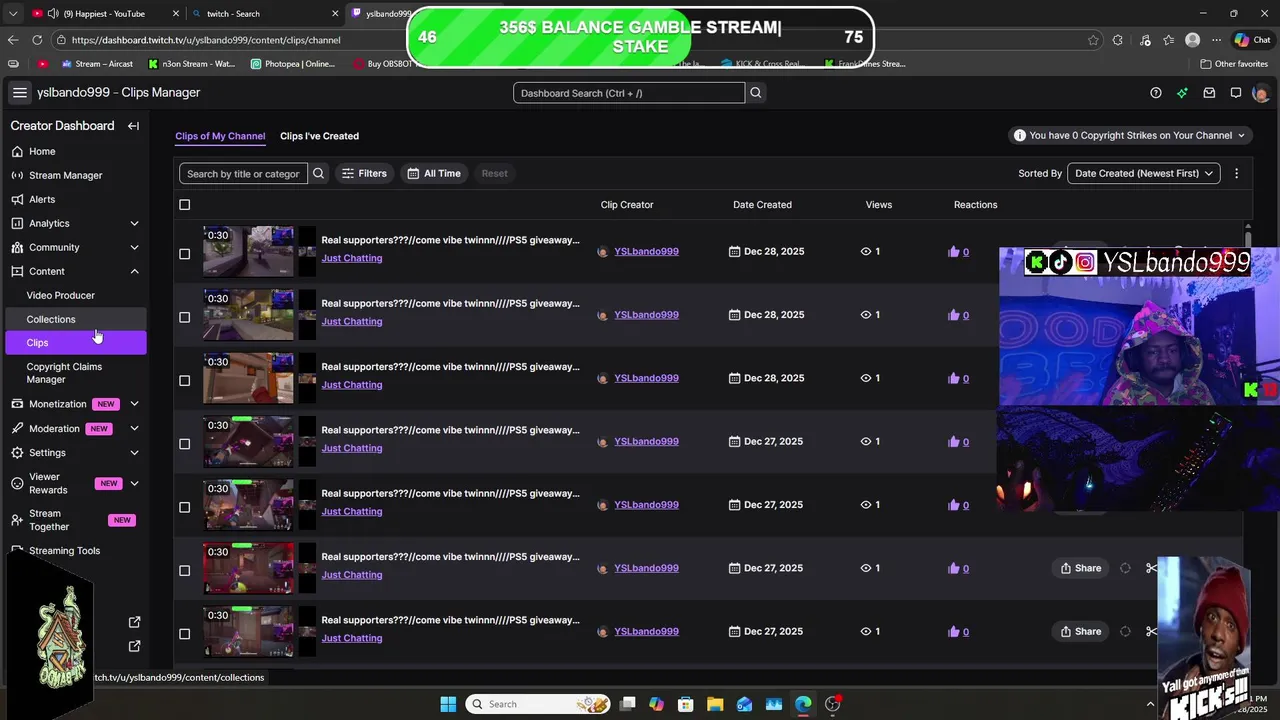
Task: Open YSLbando999 creator link on first clip
Action: coord(646,251)
